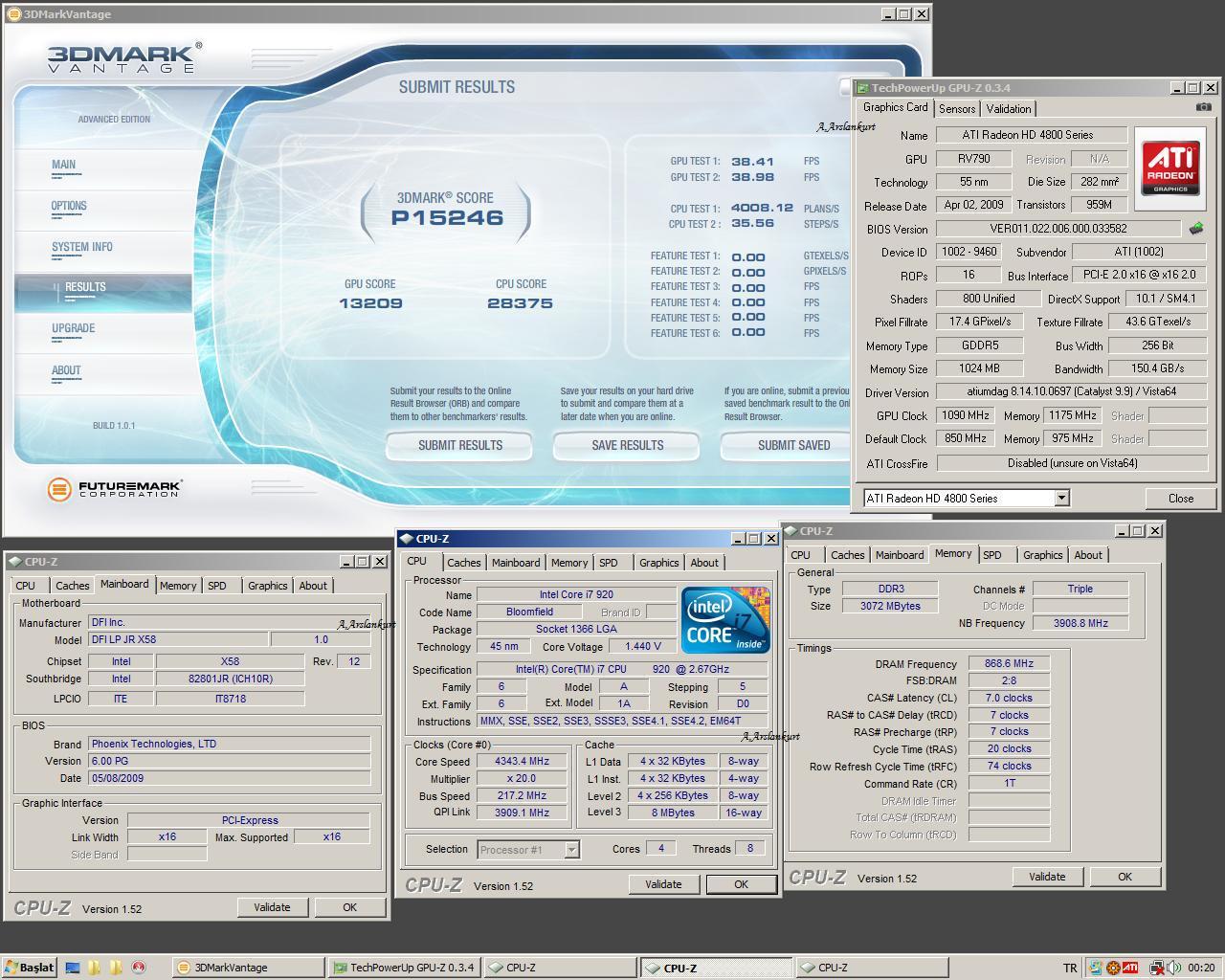
Task: Click the NB Frequency 3908.8 MHz value
Action: pos(1080,623)
